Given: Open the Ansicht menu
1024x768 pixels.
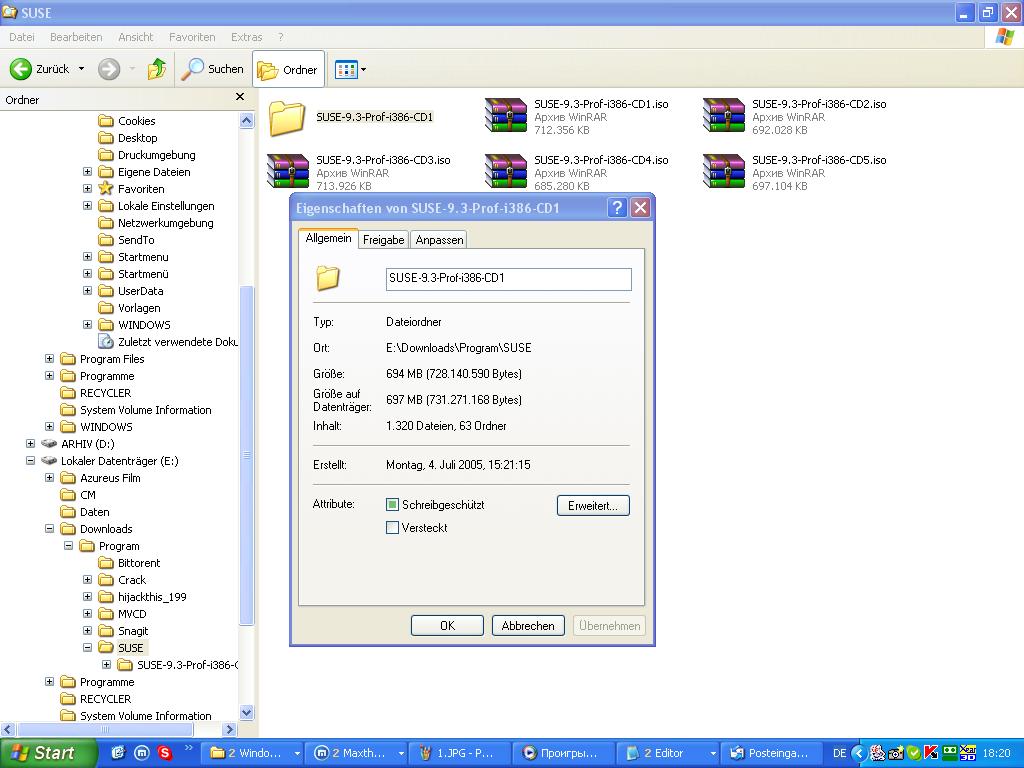Looking at the screenshot, I should [x=135, y=37].
